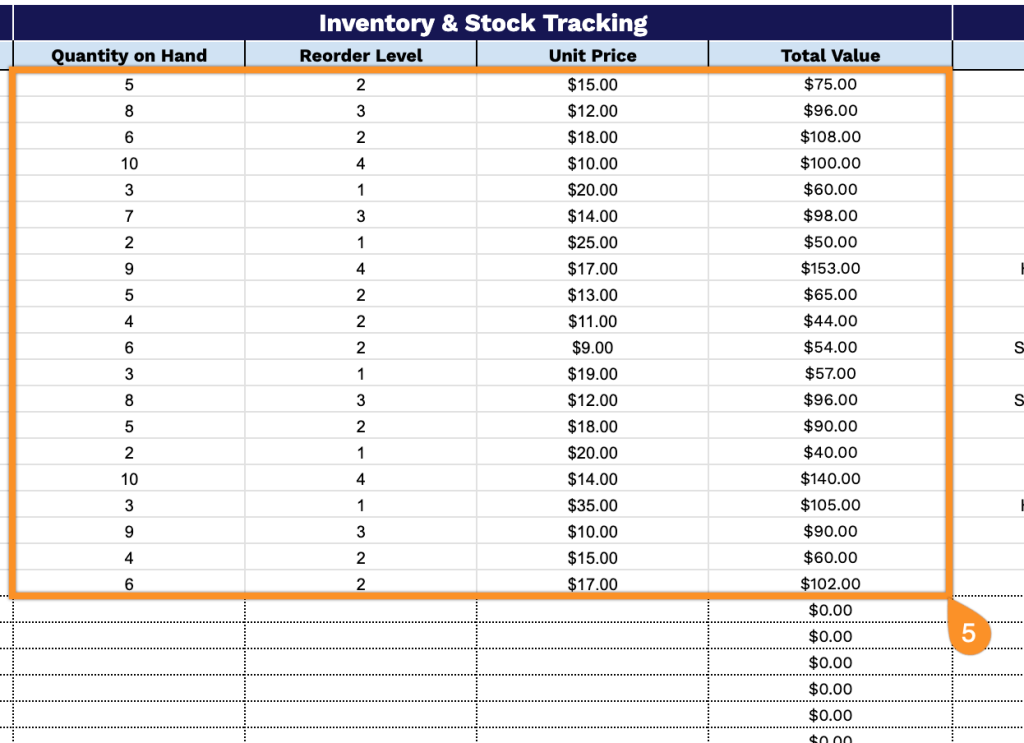Select the $35.00 unit price cell
The image size is (1024, 743).
pos(592,505)
